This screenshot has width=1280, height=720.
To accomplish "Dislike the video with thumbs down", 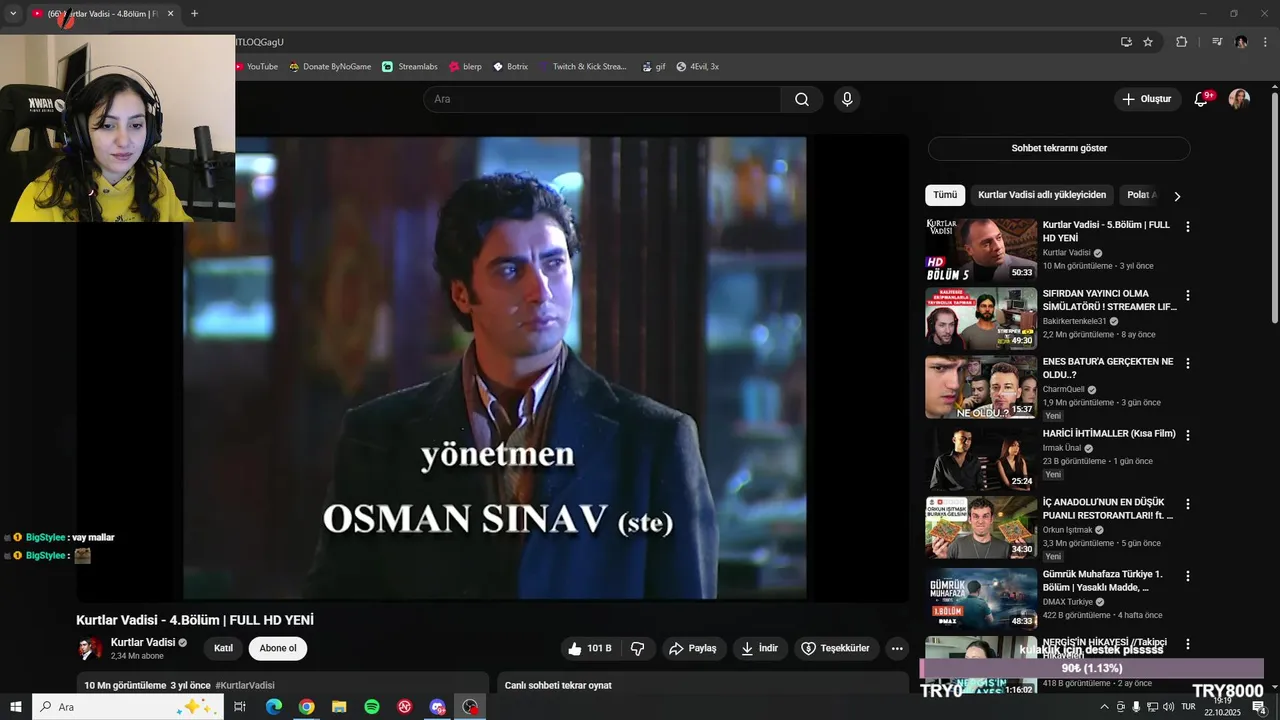I will pos(638,648).
